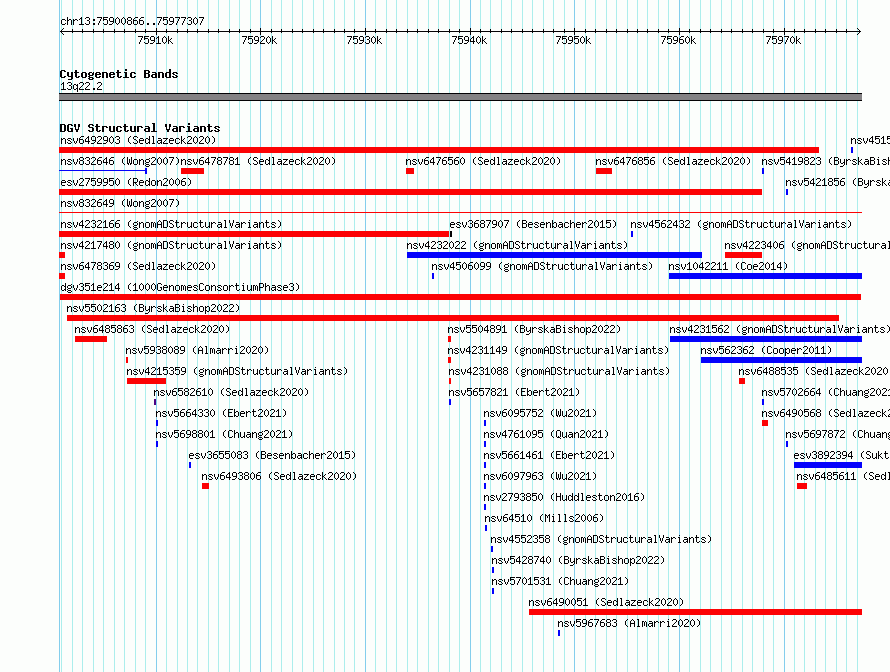Select the nsv64510 (Mills2006) label
890x672 pixels.
544,518
